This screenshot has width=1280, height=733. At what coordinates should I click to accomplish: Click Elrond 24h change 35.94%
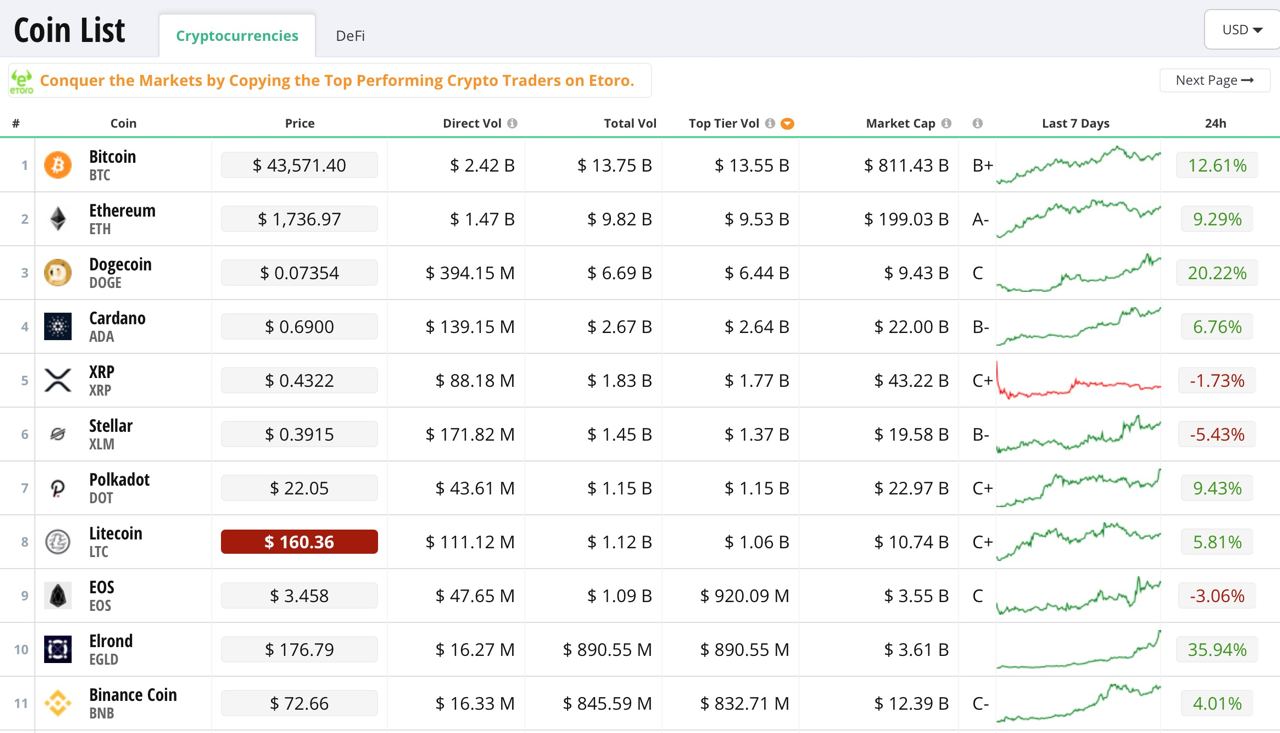pos(1216,650)
